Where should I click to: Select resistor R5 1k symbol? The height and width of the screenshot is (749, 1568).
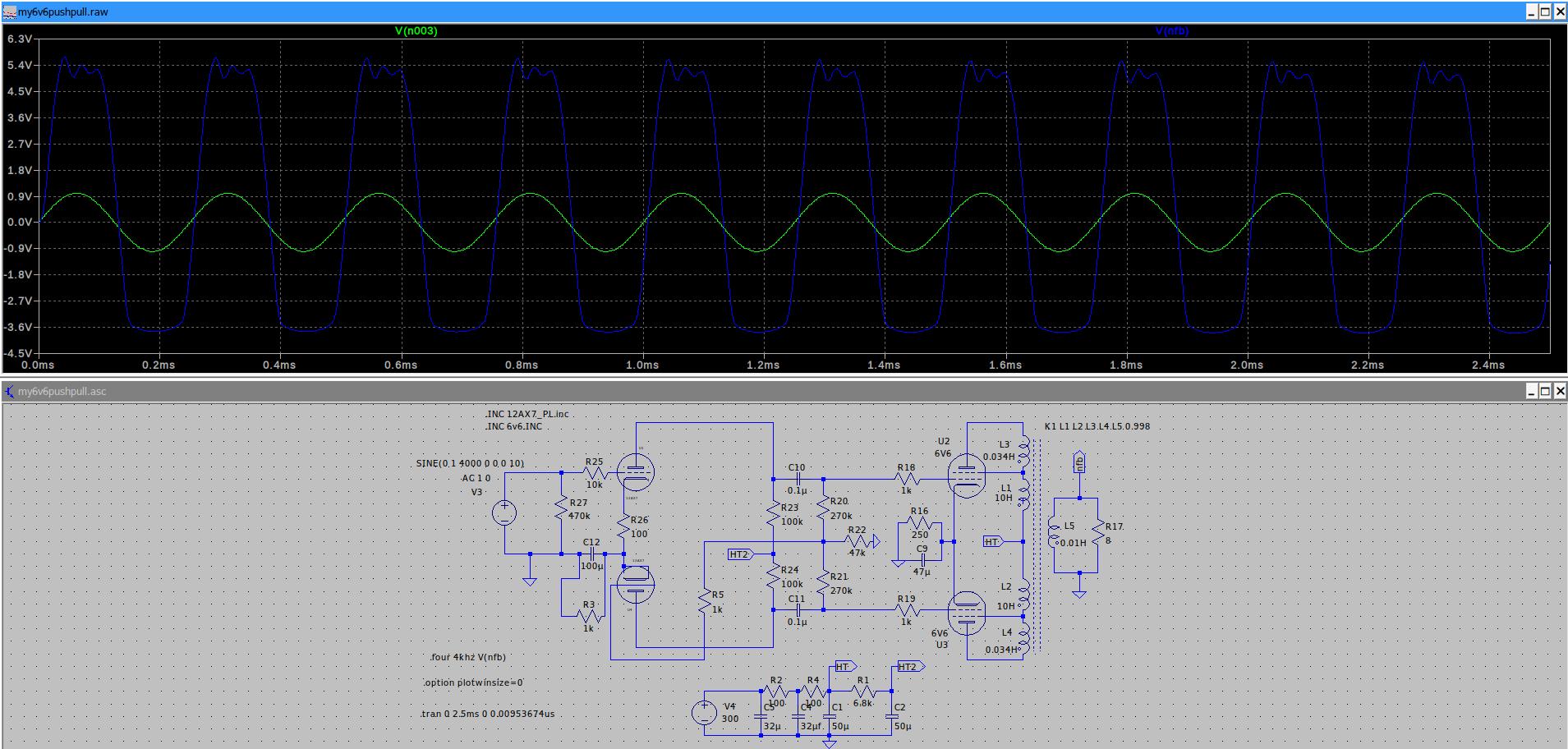704,602
